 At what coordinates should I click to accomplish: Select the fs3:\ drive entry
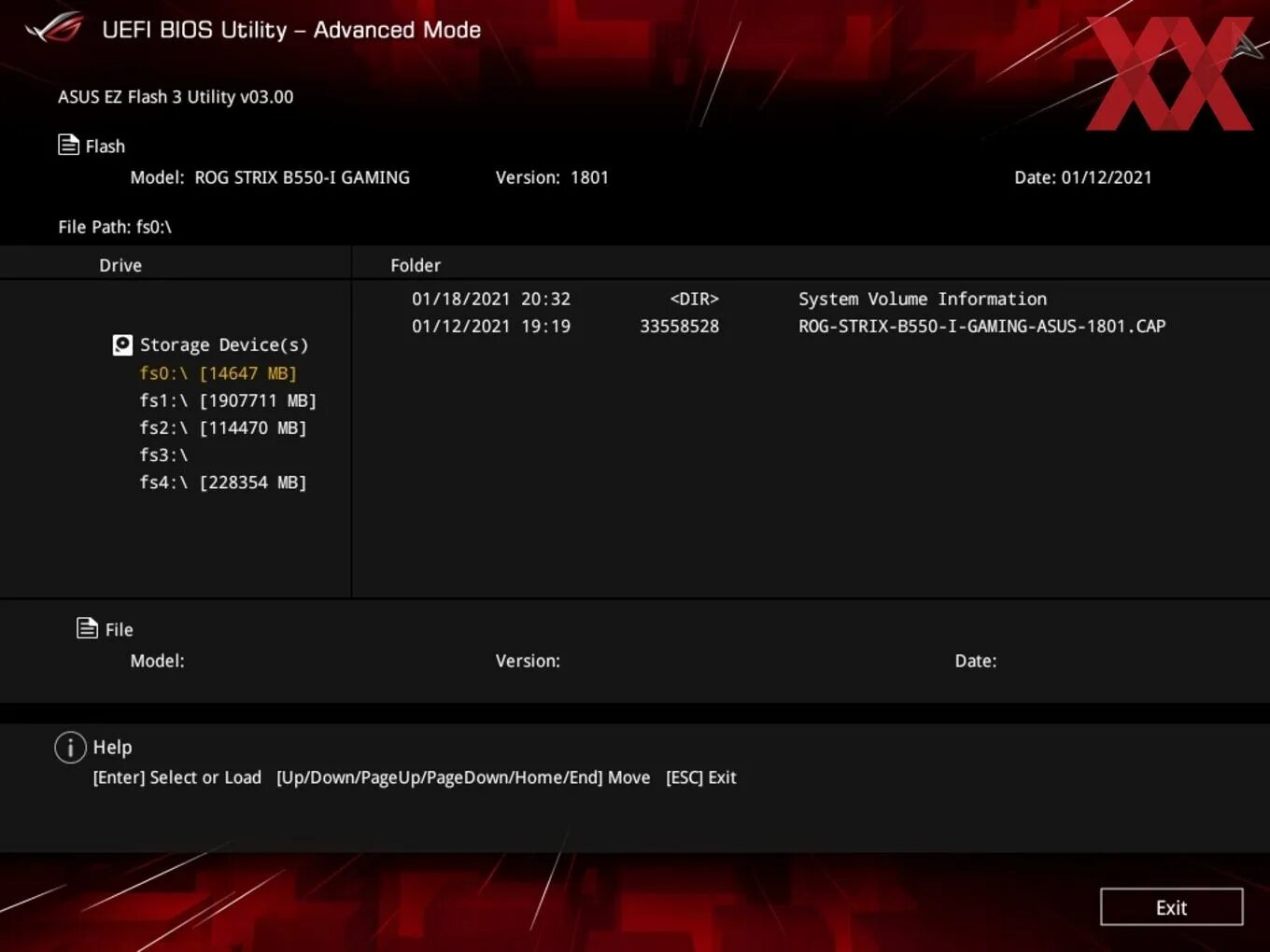tap(163, 455)
